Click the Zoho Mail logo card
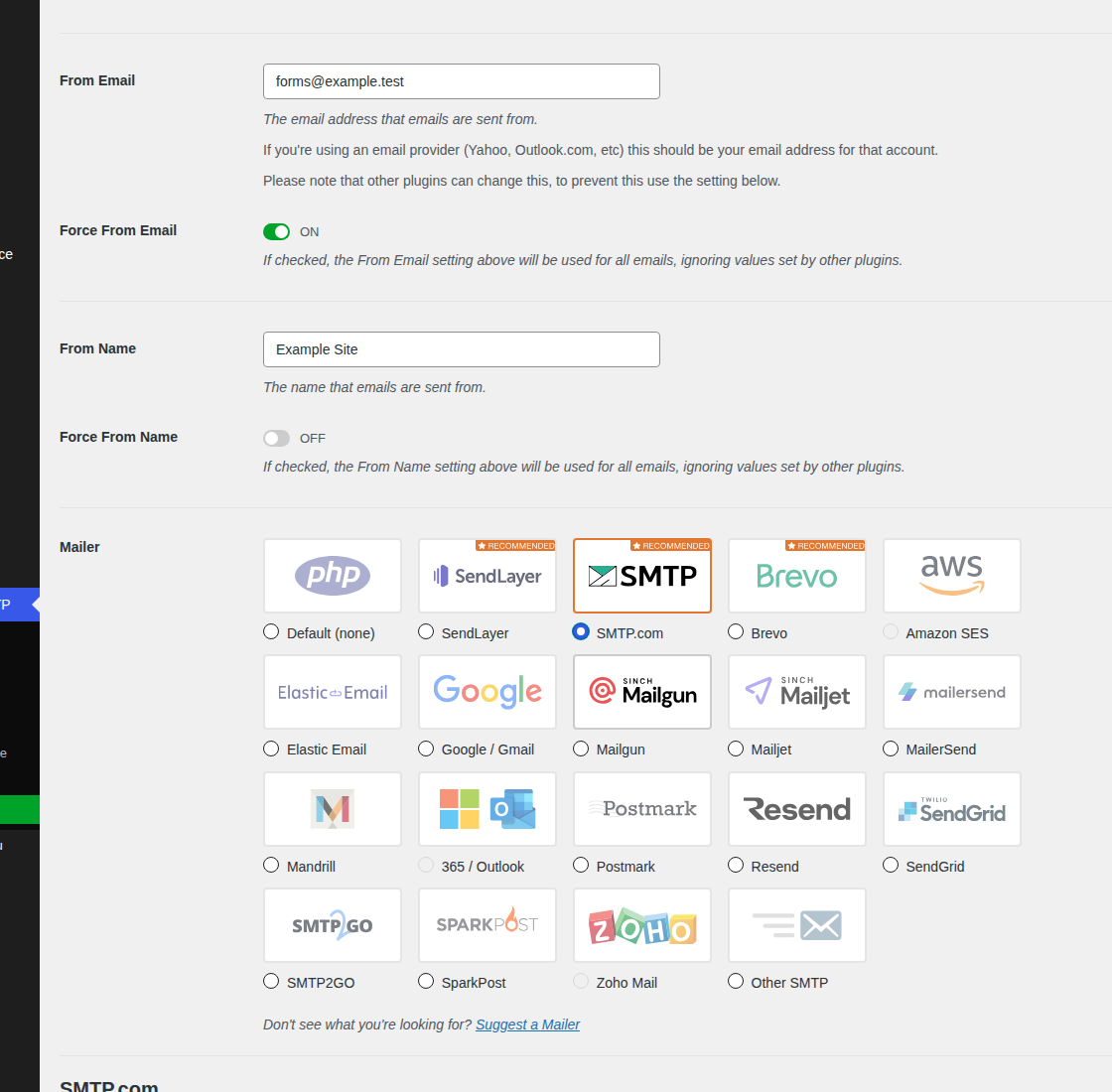Viewport: 1112px width, 1092px height. coord(641,925)
